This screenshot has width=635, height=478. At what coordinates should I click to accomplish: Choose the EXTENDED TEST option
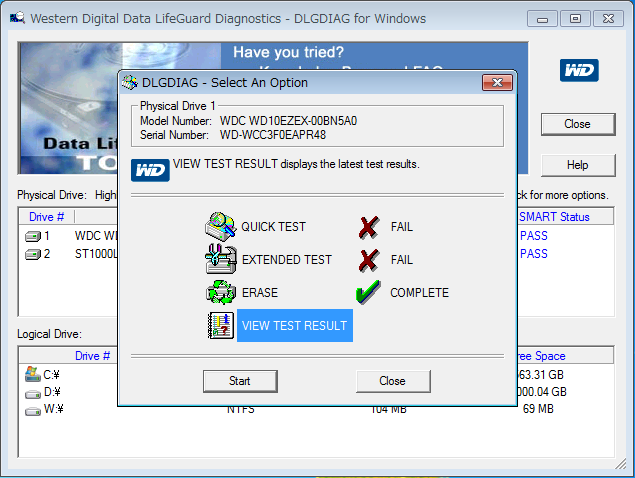coord(287,260)
